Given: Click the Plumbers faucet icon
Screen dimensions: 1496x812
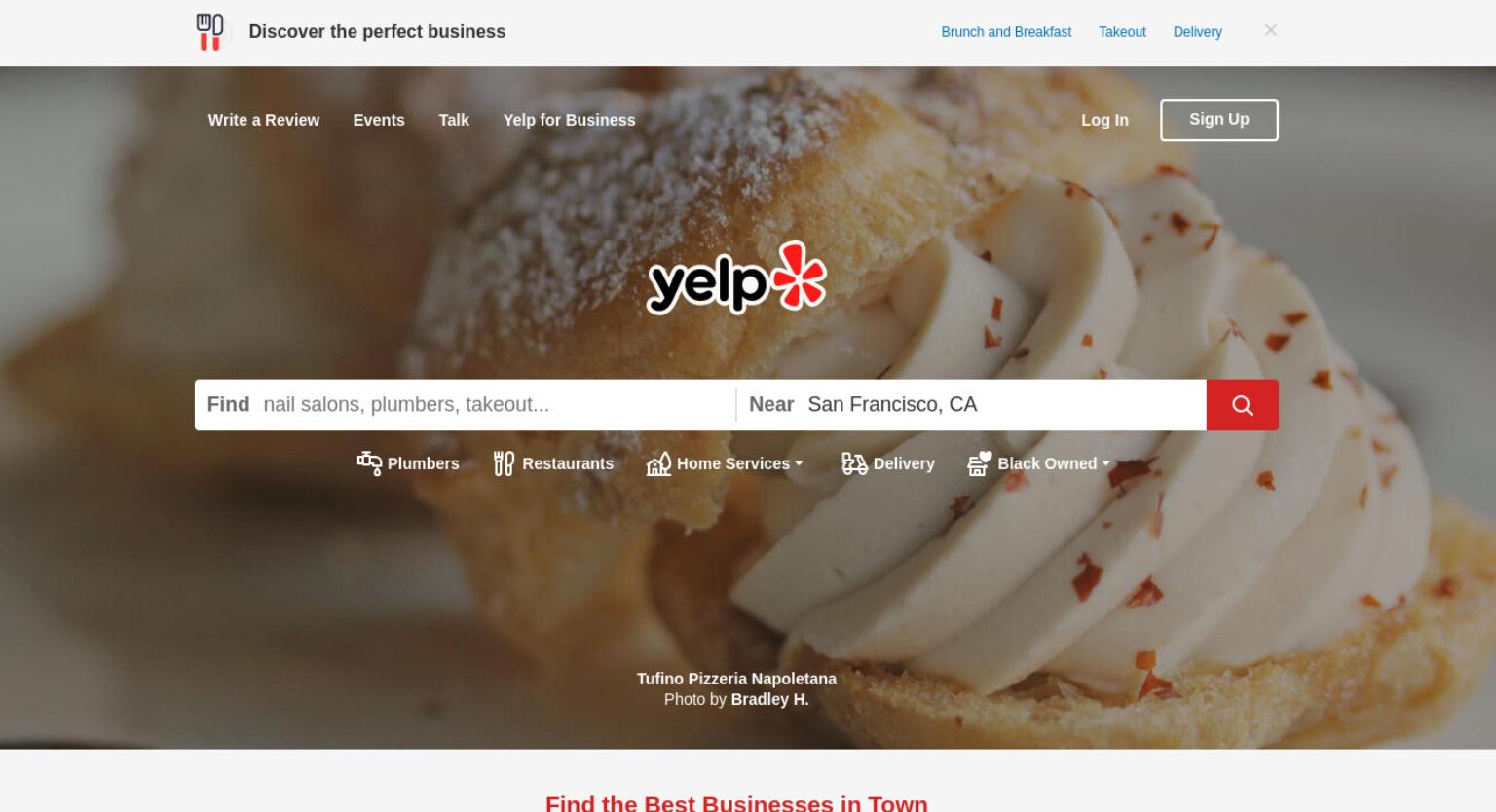Looking at the screenshot, I should point(369,463).
